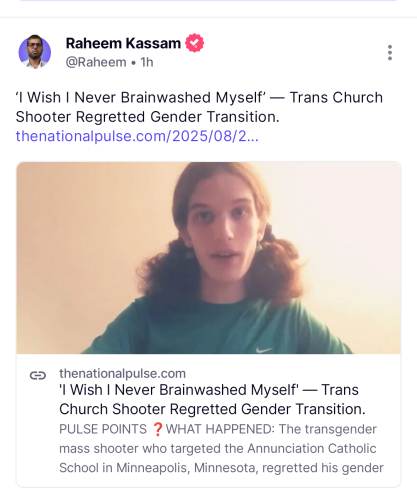
Task: Click the red question mark emoji
Action: (157, 429)
